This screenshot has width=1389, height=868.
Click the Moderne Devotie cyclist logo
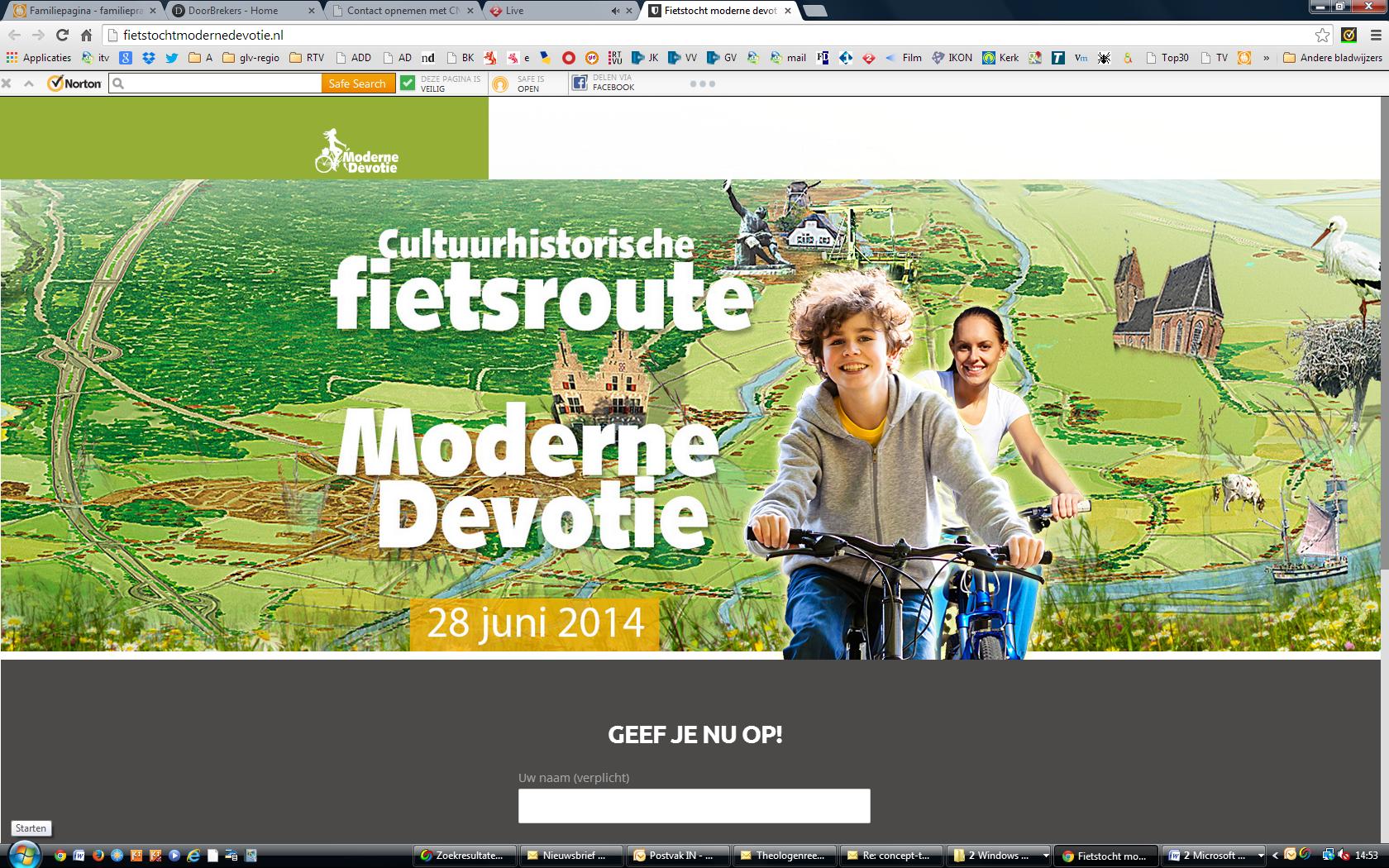coord(356,151)
